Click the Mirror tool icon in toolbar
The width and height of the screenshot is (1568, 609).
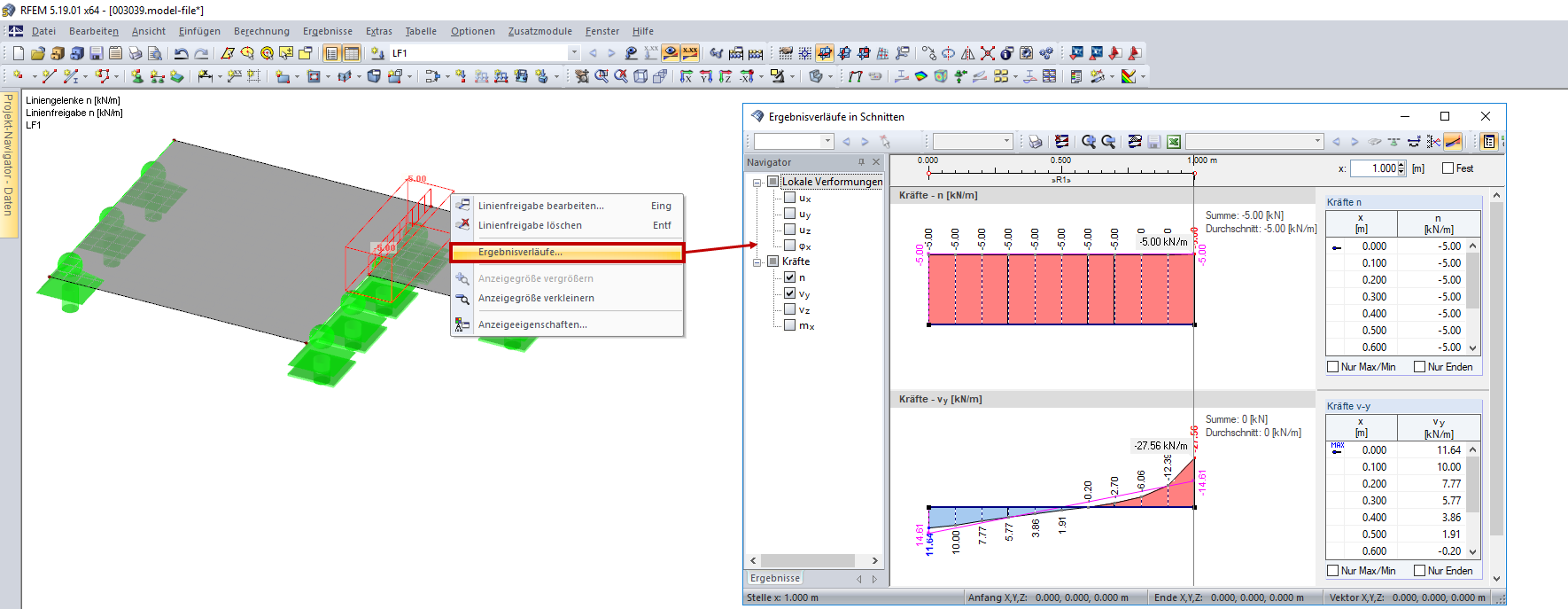click(968, 53)
